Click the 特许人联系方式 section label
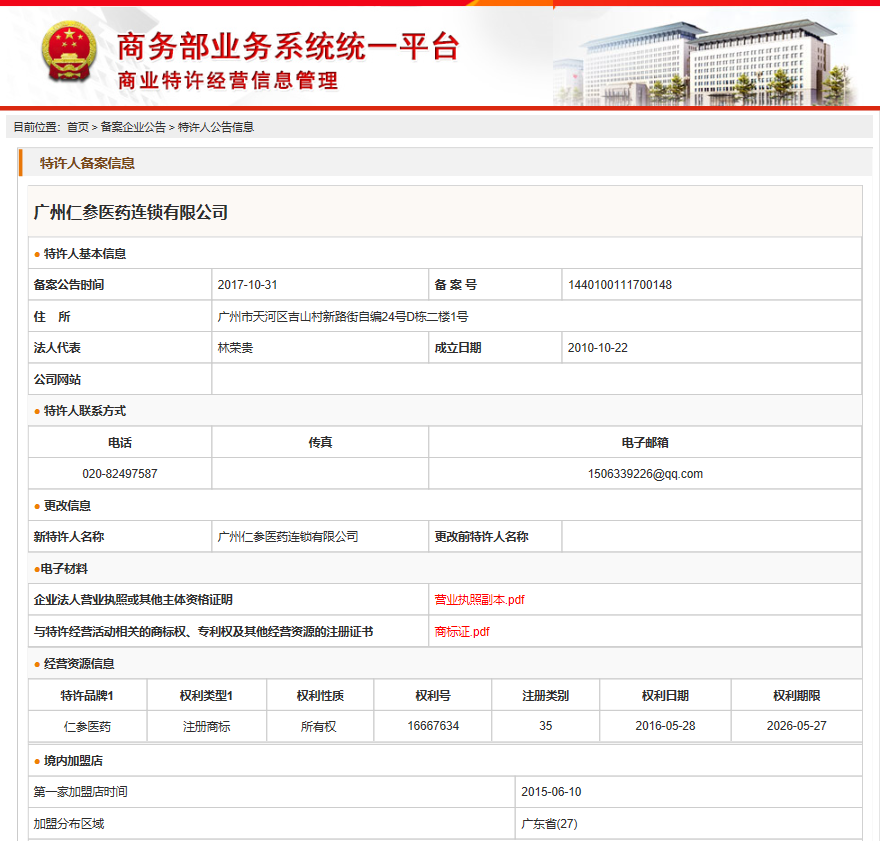Screen dimensions: 880x841 click(85, 411)
